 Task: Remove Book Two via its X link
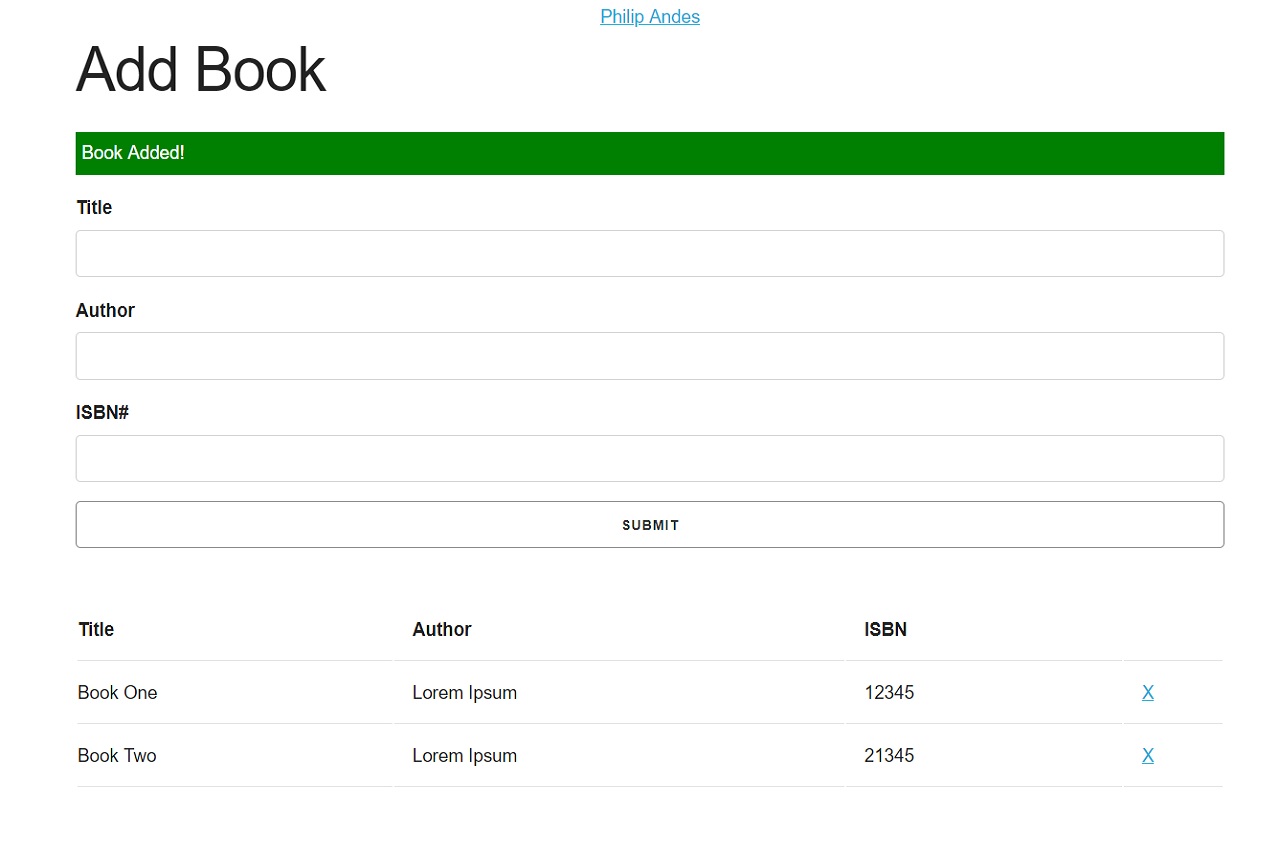click(x=1148, y=756)
